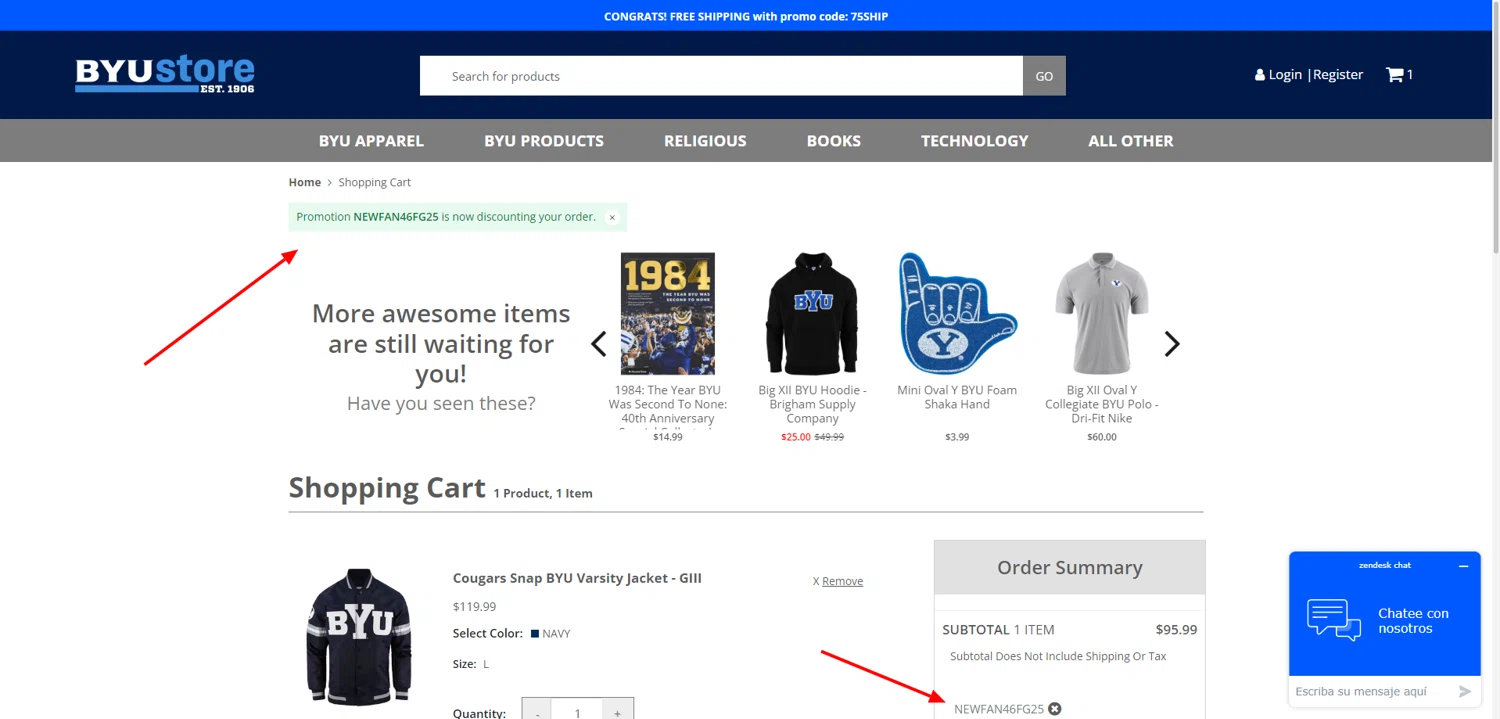1500x719 pixels.
Task: Go to Home breadcrumb
Action: (x=305, y=182)
